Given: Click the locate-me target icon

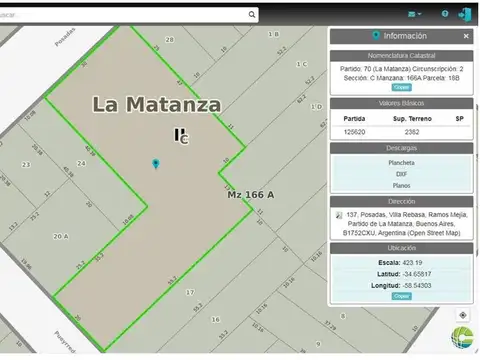Looking at the screenshot, I should 463,315.
